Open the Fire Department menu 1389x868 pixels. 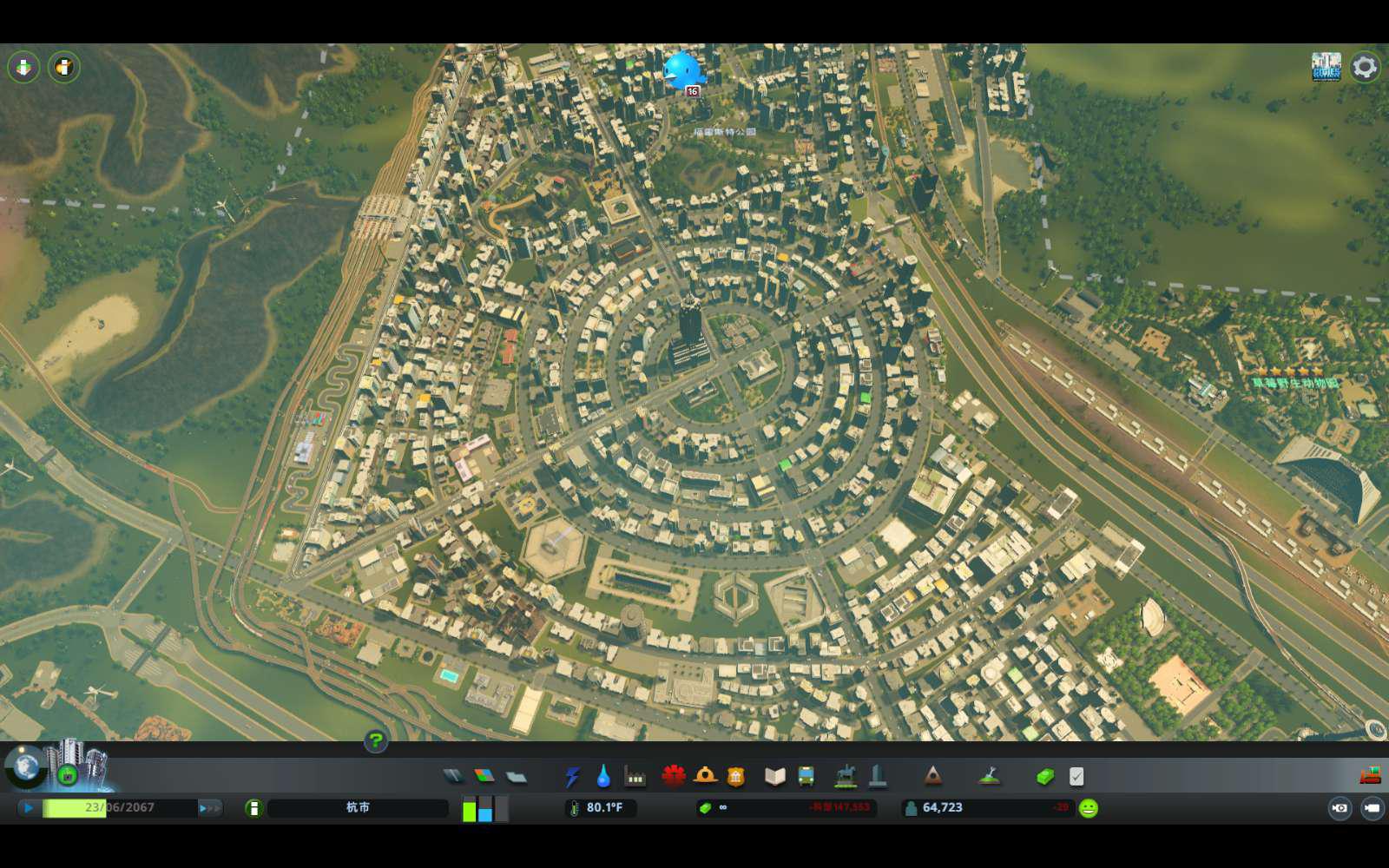point(705,776)
